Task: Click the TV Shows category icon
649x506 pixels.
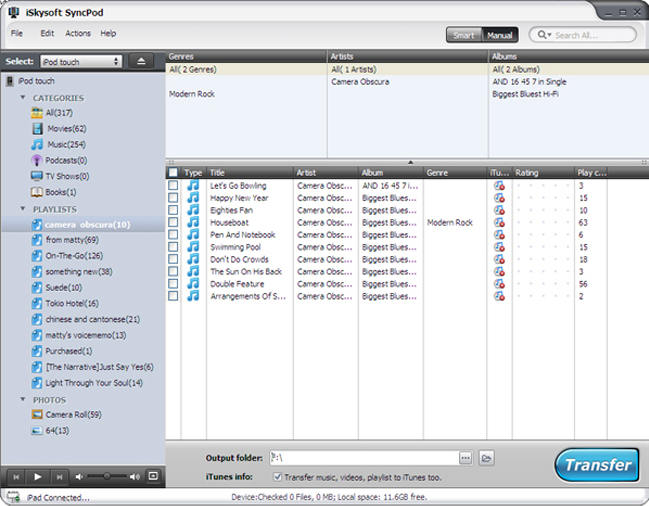Action: click(x=37, y=176)
